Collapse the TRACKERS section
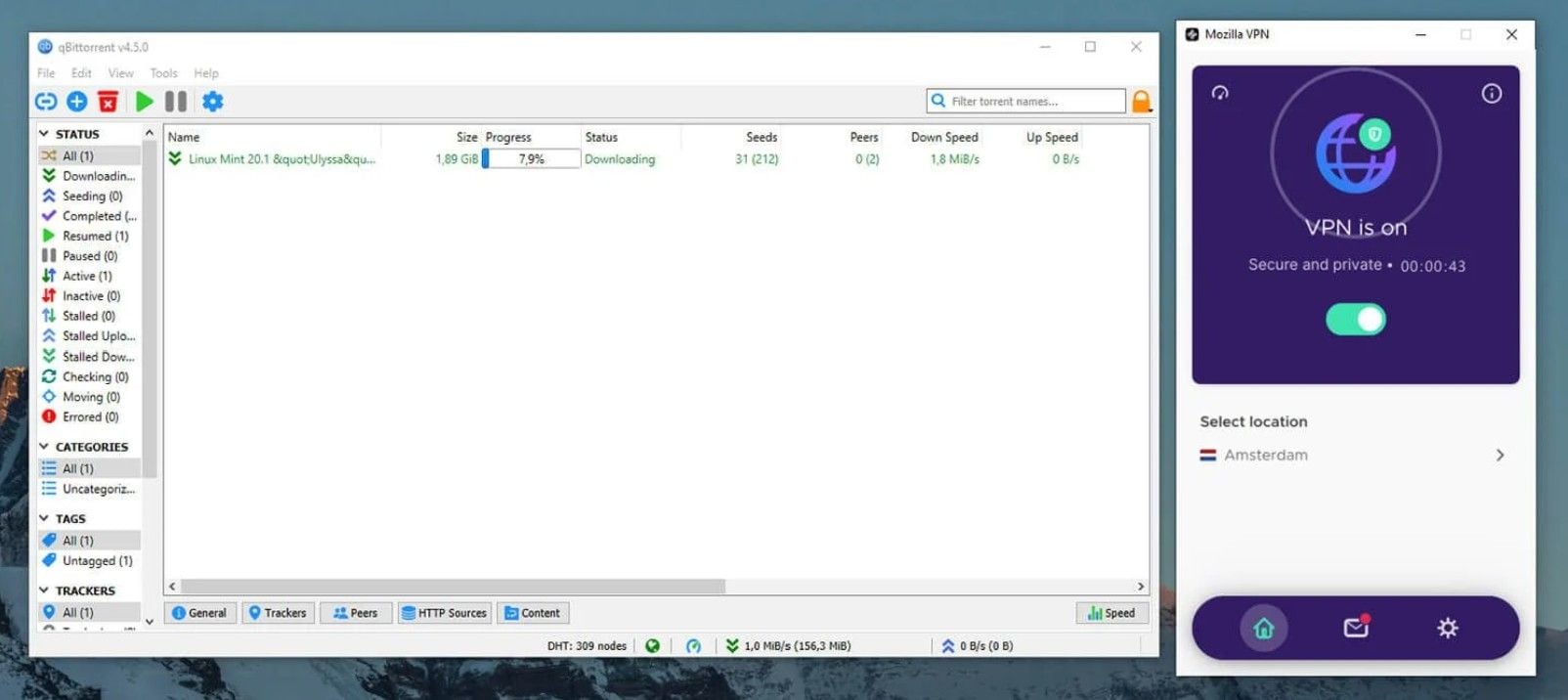1568x700 pixels. (43, 591)
